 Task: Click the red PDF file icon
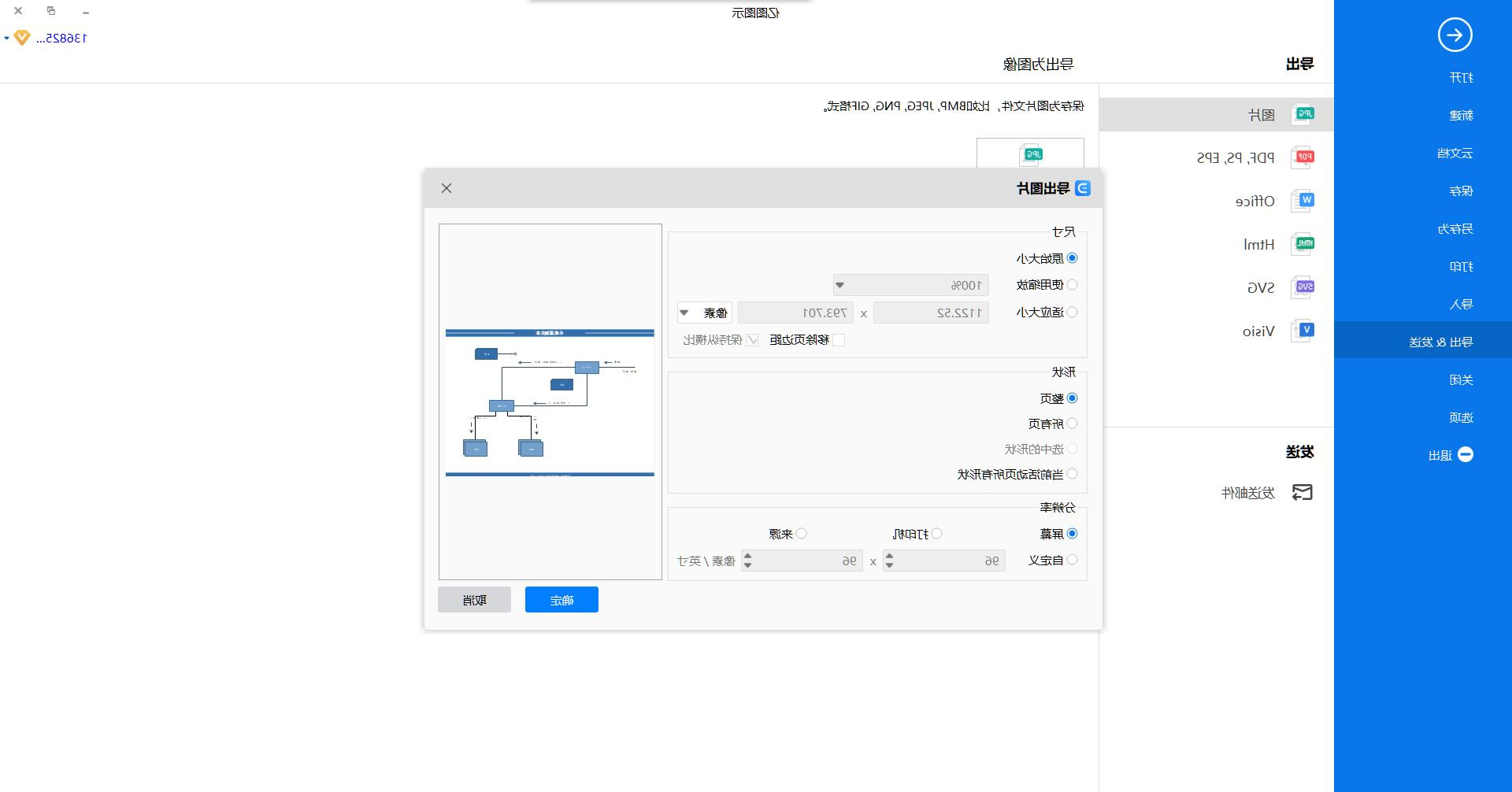coord(1303,157)
